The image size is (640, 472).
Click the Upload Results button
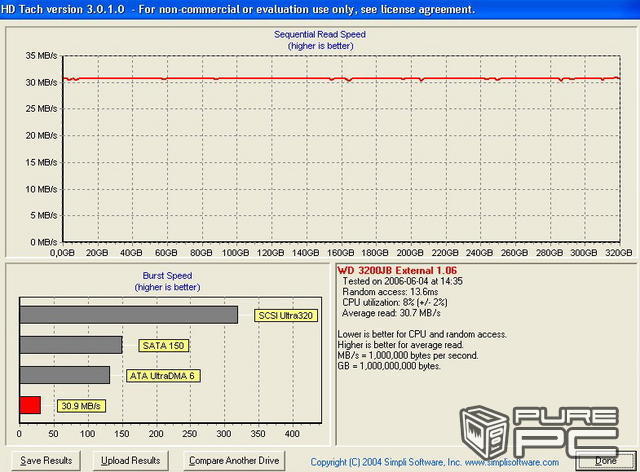tap(131, 461)
